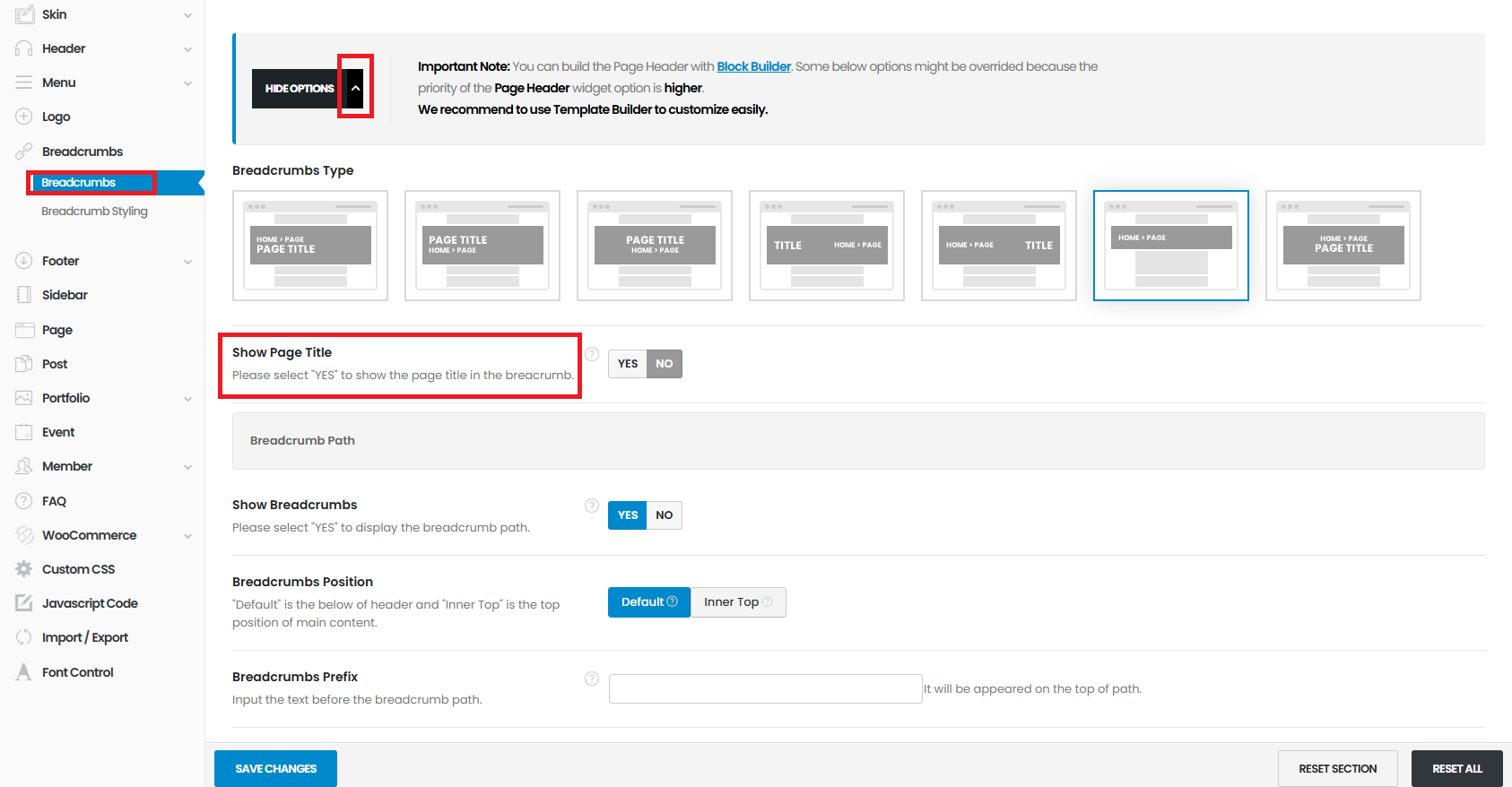Choose Inner Top breadcrumbs position
The height and width of the screenshot is (787, 1512).
click(738, 602)
